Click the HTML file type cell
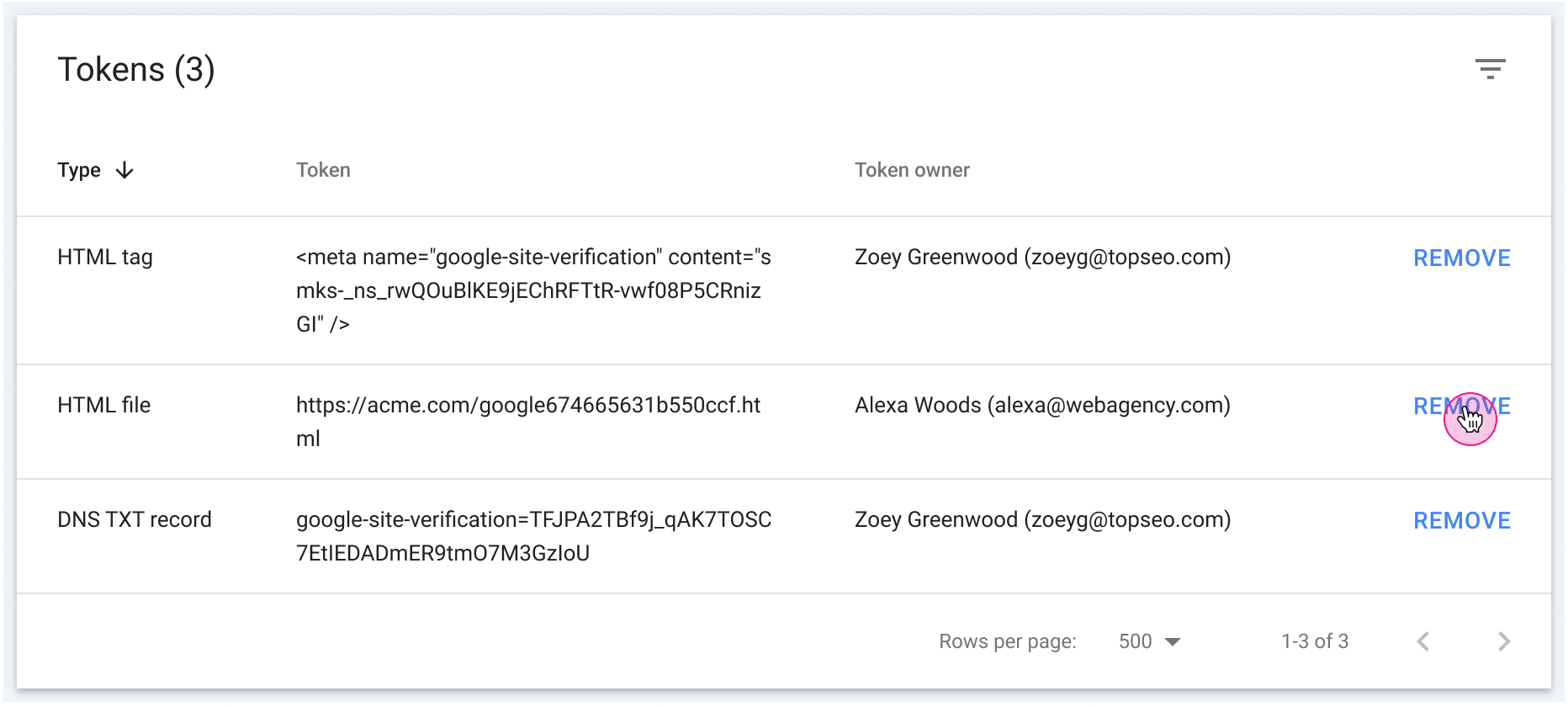The width and height of the screenshot is (1568, 707). click(x=103, y=405)
